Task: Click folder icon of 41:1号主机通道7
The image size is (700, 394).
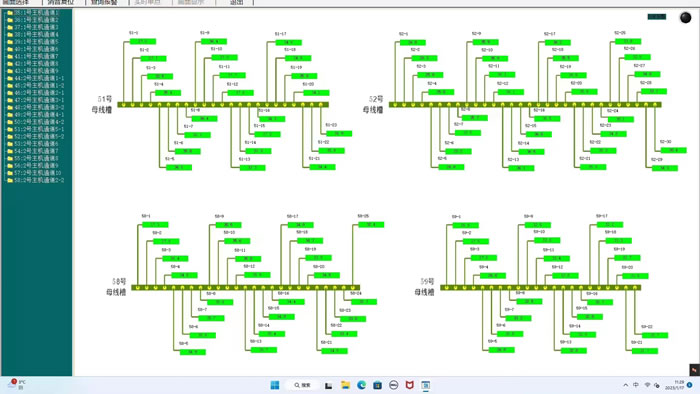Action: click(10, 56)
